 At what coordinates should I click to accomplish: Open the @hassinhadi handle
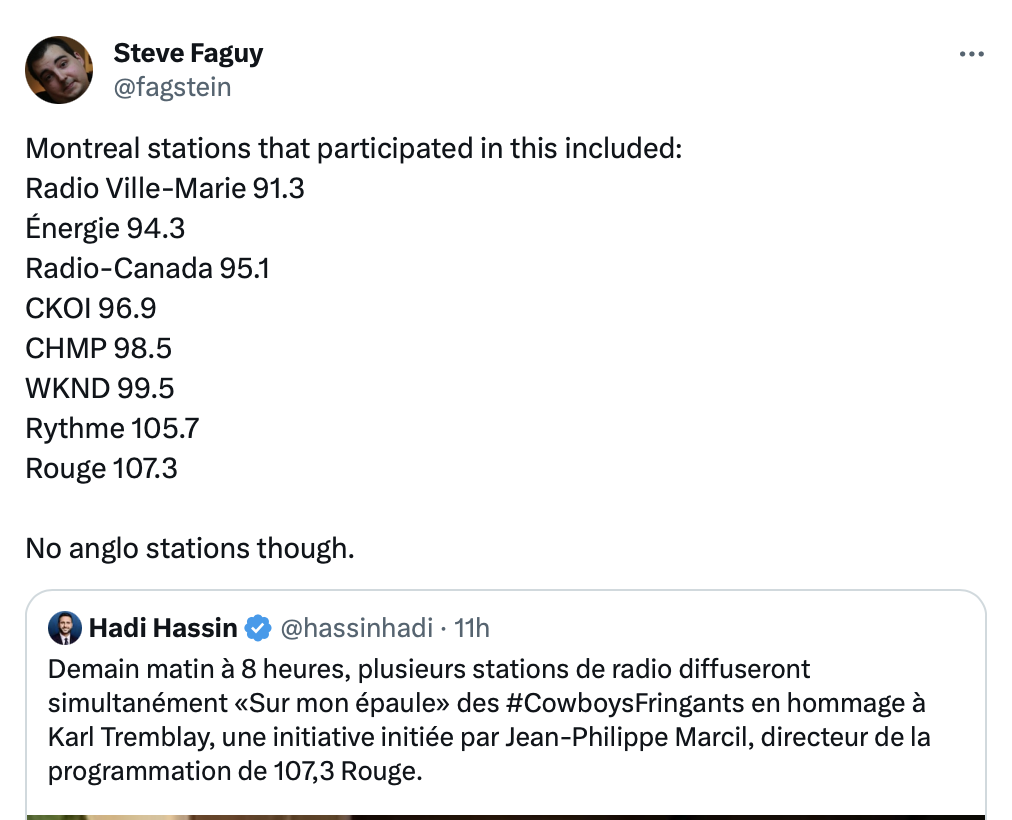click(357, 628)
